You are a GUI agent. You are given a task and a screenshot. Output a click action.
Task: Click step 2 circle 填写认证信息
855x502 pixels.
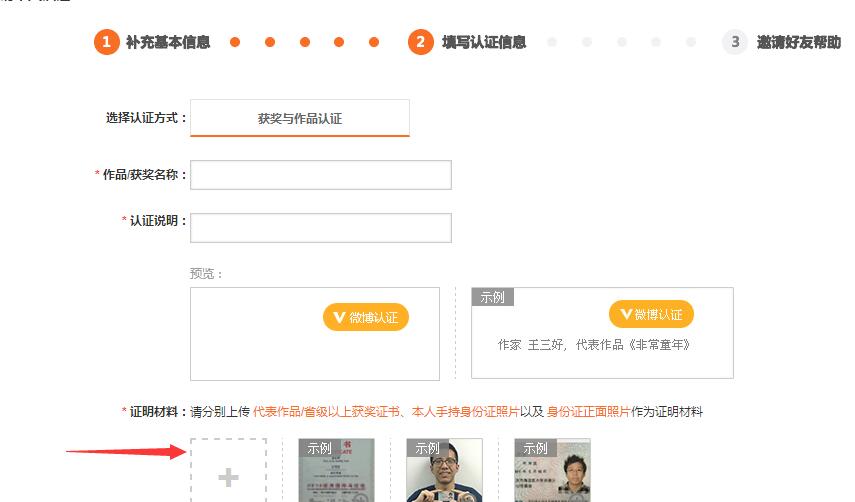click(420, 42)
